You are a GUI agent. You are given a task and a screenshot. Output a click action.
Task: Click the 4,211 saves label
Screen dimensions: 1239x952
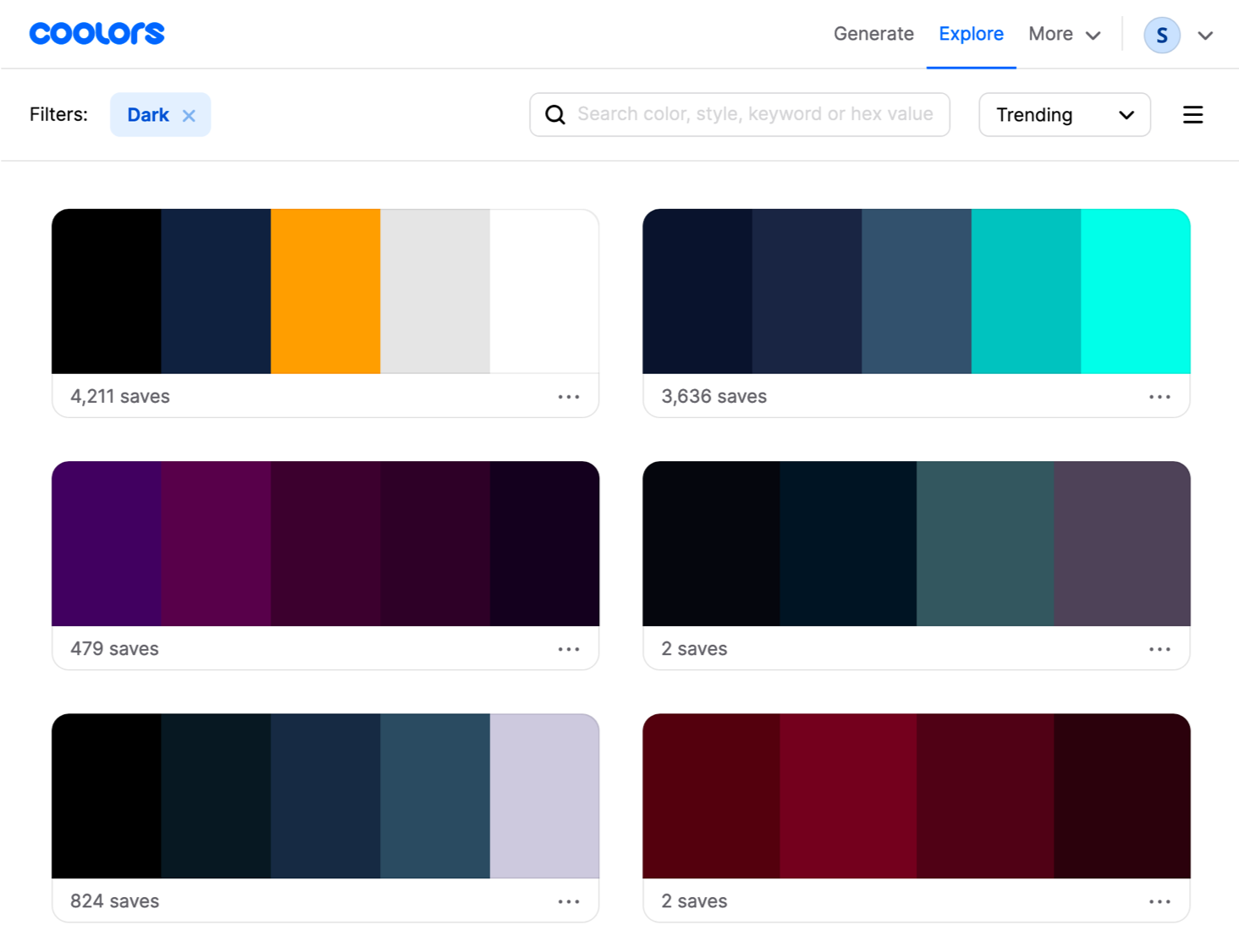point(119,396)
